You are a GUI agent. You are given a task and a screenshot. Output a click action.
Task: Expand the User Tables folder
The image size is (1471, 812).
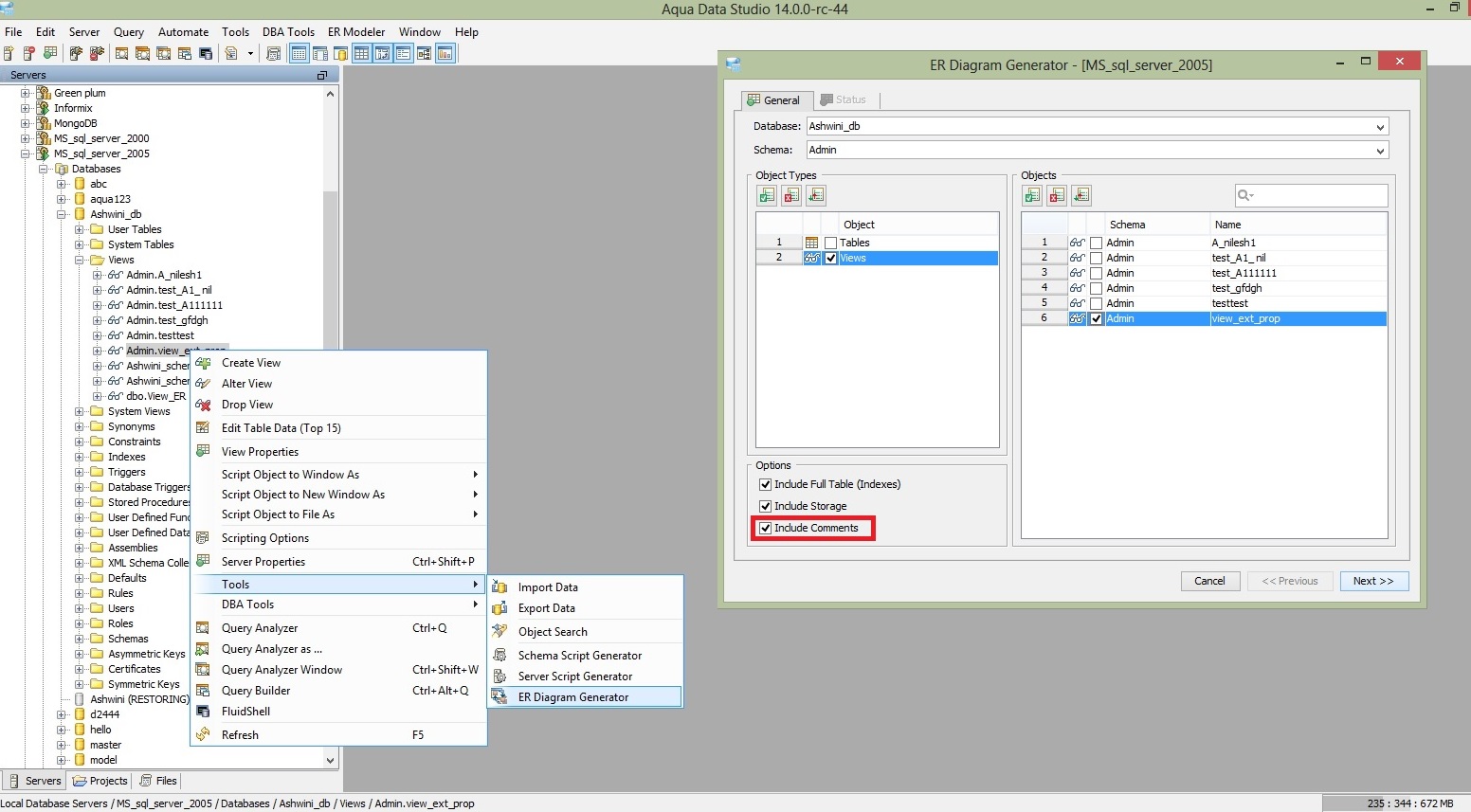(x=80, y=229)
